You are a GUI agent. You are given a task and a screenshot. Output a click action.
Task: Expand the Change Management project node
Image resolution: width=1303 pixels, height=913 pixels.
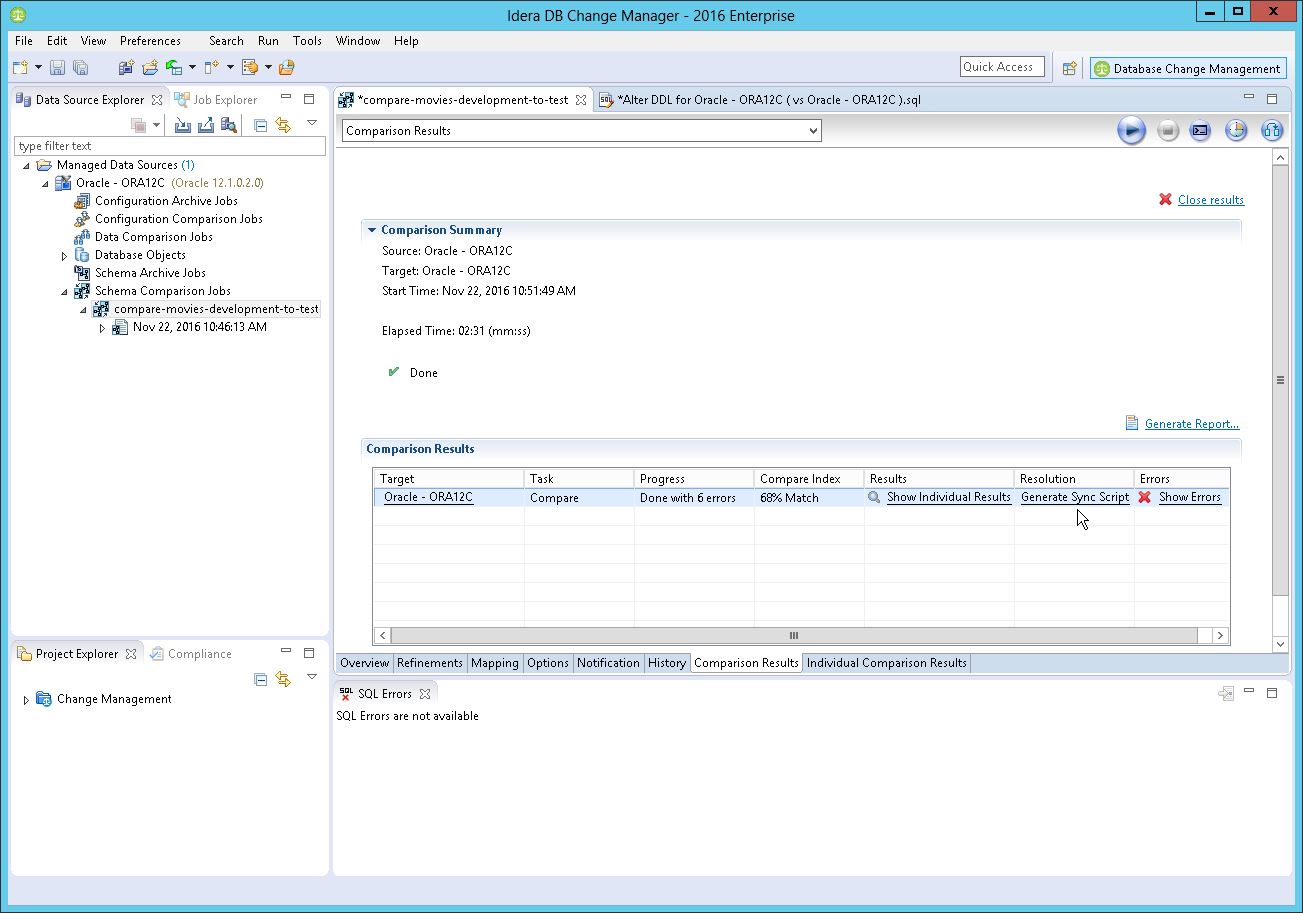click(26, 700)
